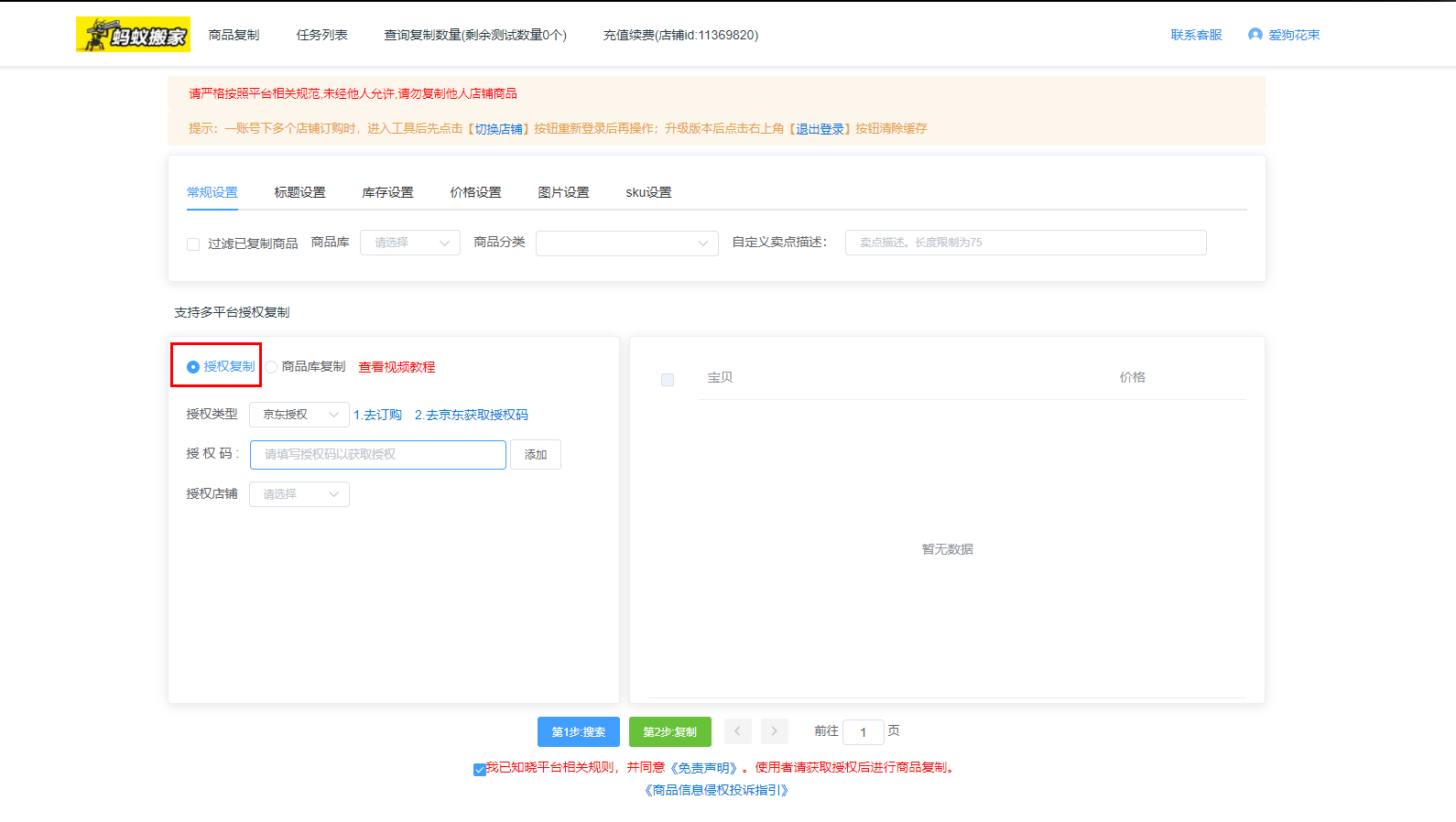Expand the 授权店铺 dropdown
Screen dimensions: 1456x822
coord(299,494)
